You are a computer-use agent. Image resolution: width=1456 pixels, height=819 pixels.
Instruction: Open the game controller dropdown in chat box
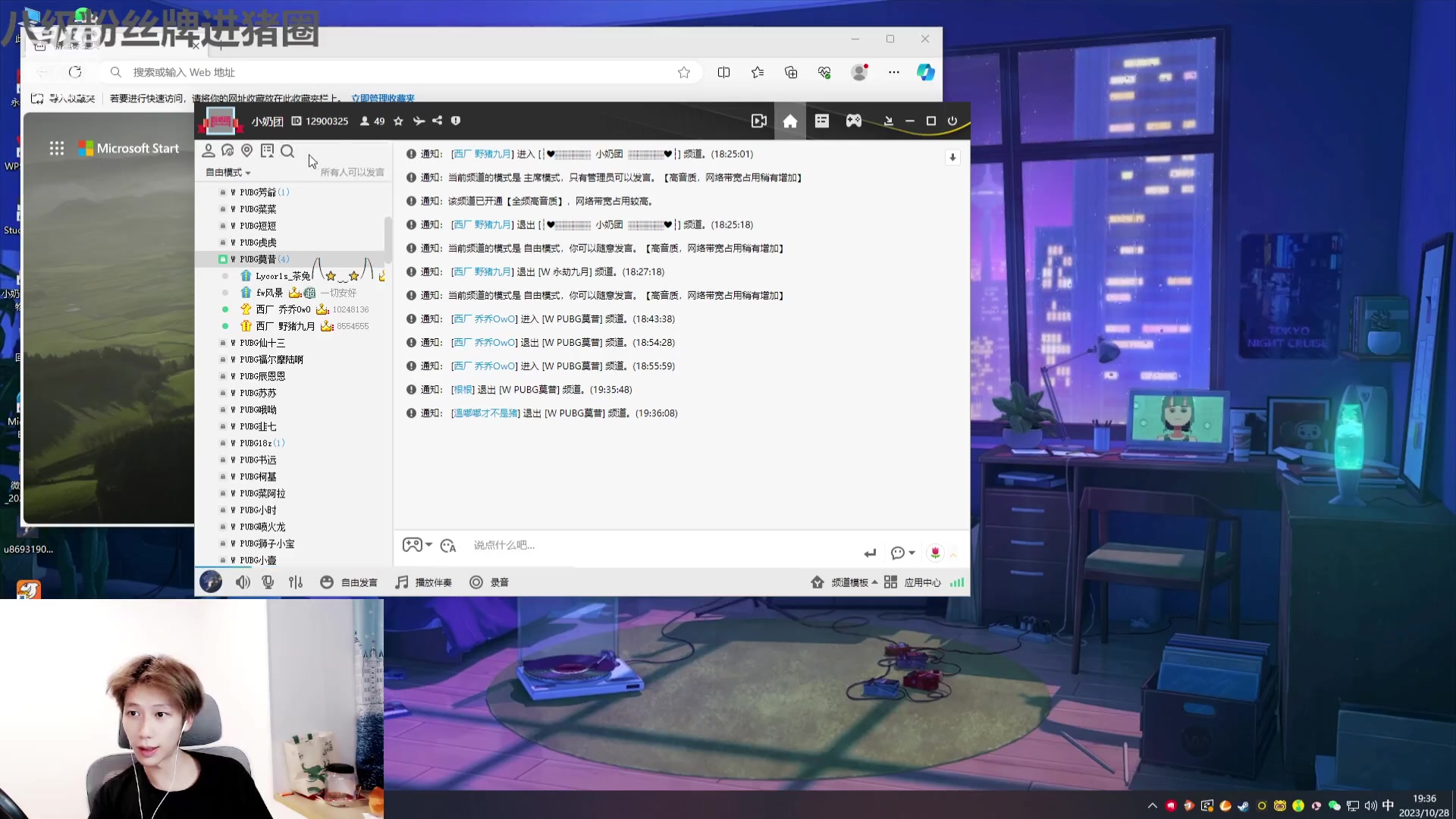[x=417, y=544]
